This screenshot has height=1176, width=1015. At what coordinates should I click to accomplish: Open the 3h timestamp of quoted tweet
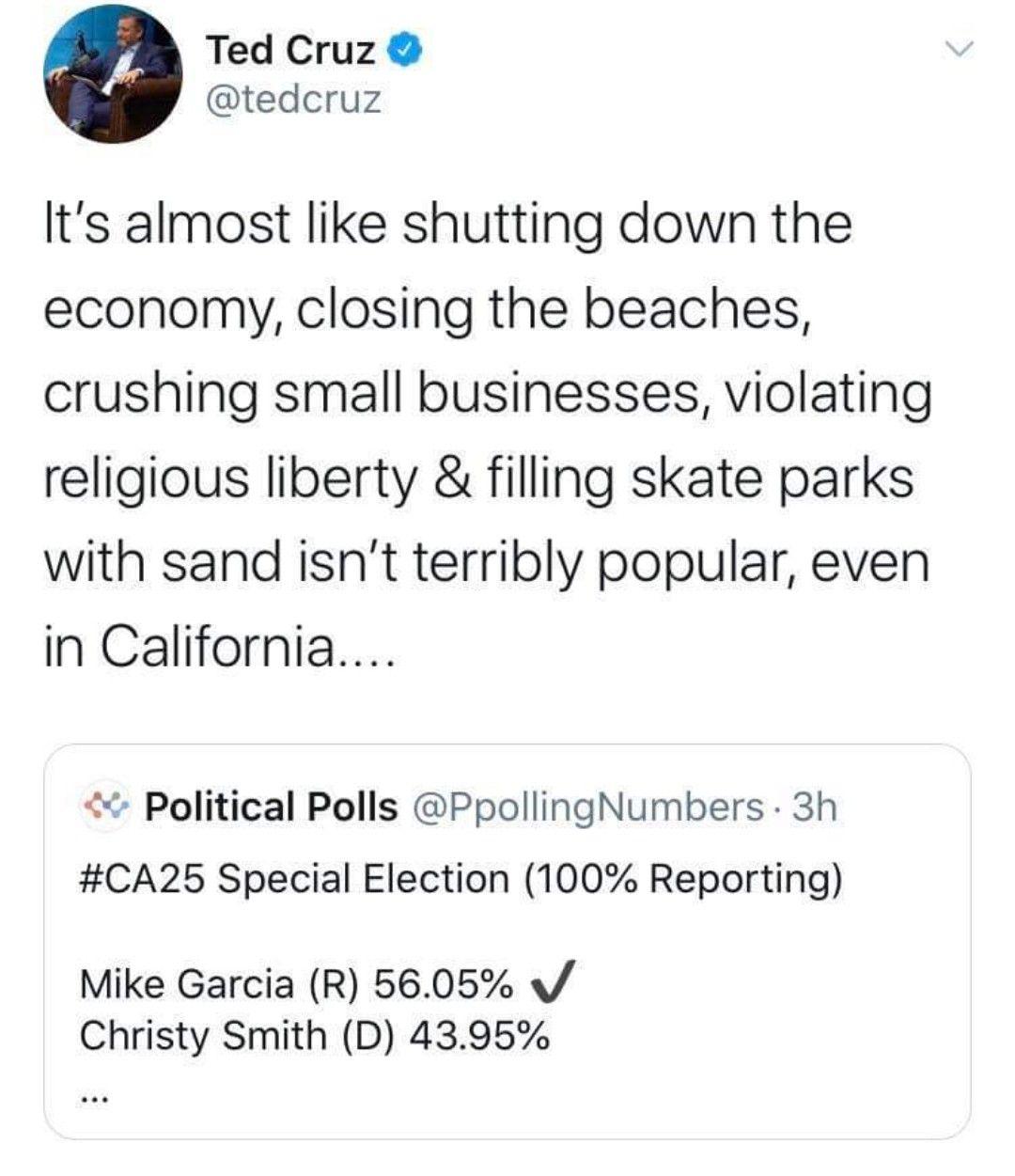[x=814, y=807]
